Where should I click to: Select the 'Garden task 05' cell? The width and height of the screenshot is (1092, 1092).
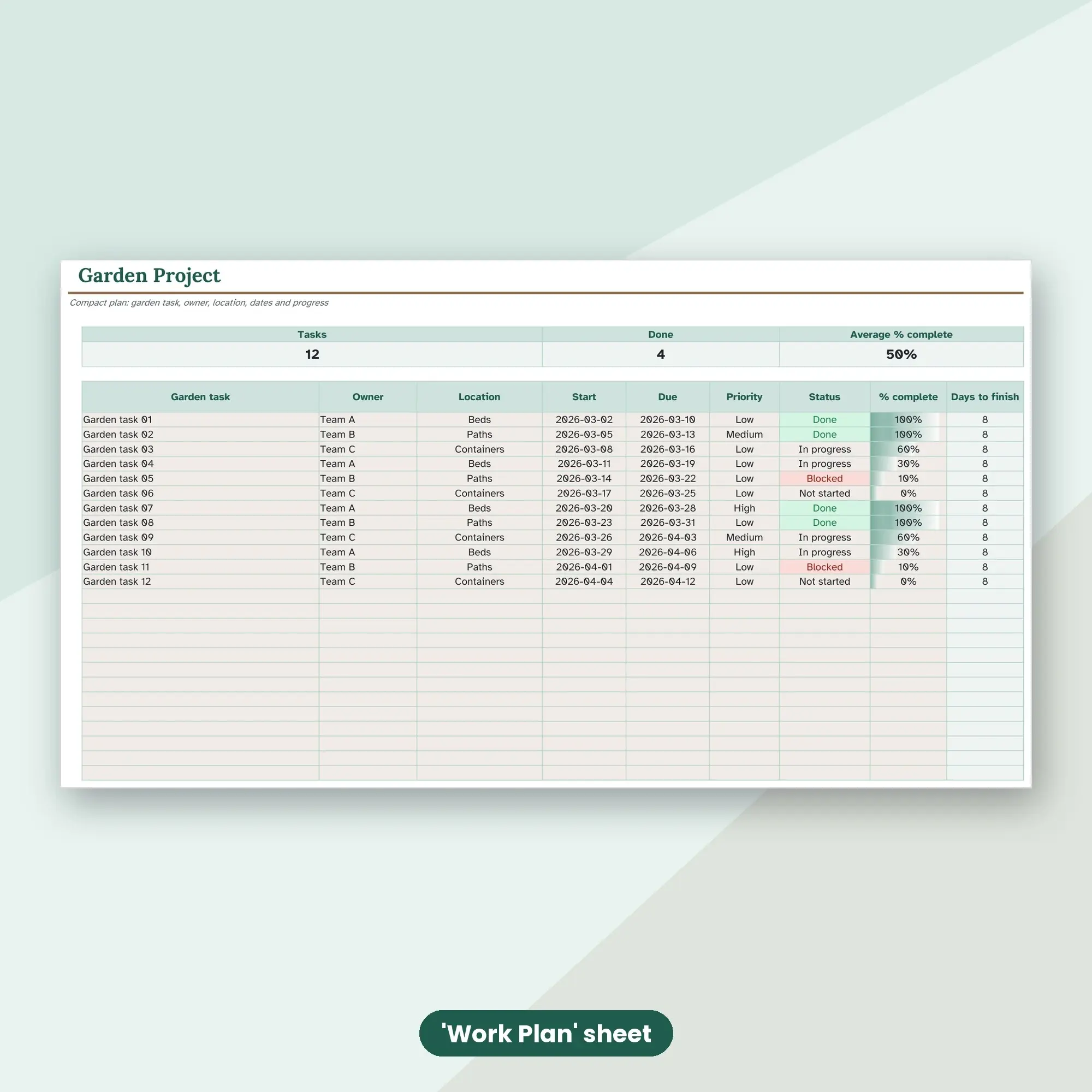(200, 478)
